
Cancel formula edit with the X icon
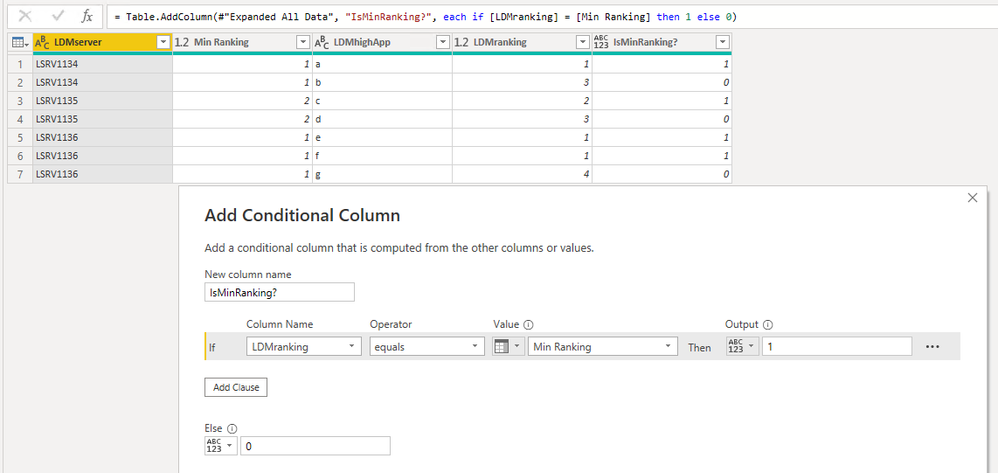click(x=25, y=16)
